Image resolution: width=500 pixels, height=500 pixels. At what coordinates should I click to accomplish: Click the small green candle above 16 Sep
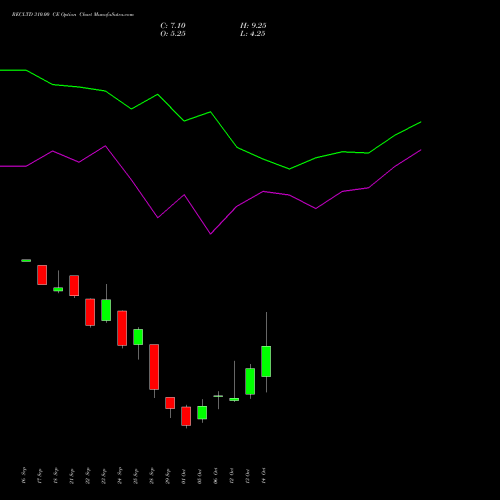pos(26,260)
